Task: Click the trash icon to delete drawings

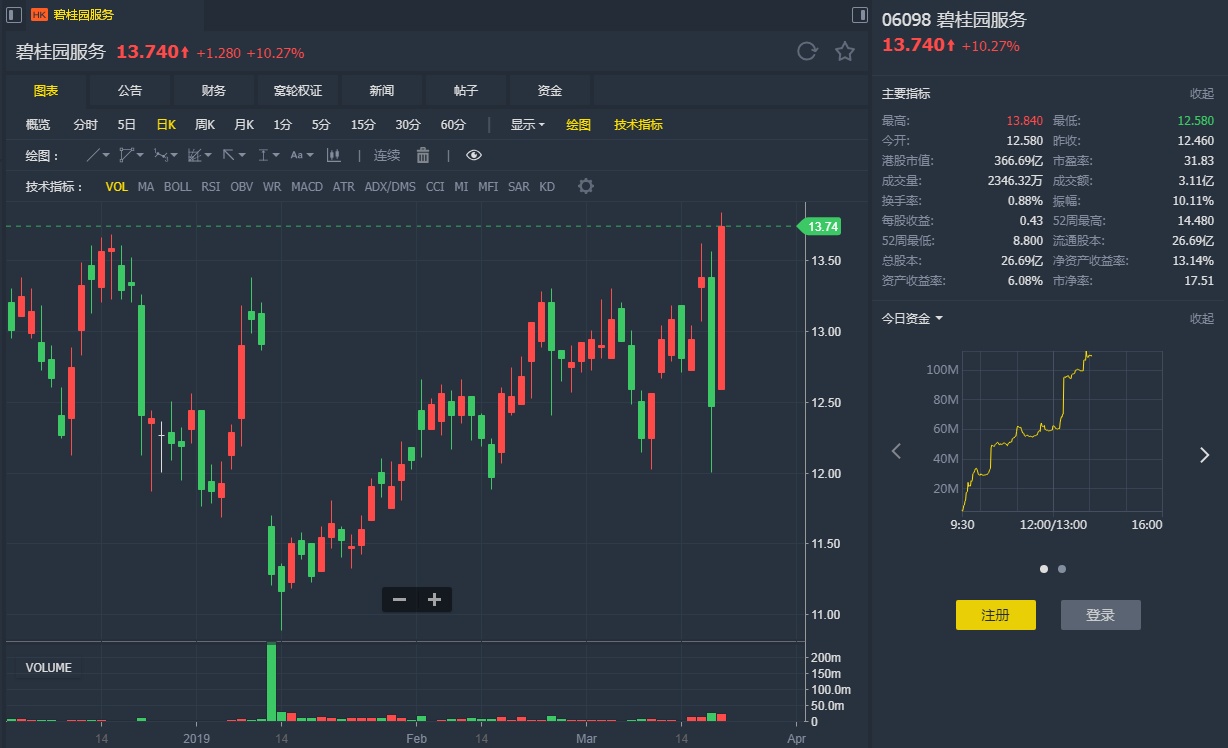Action: (423, 155)
